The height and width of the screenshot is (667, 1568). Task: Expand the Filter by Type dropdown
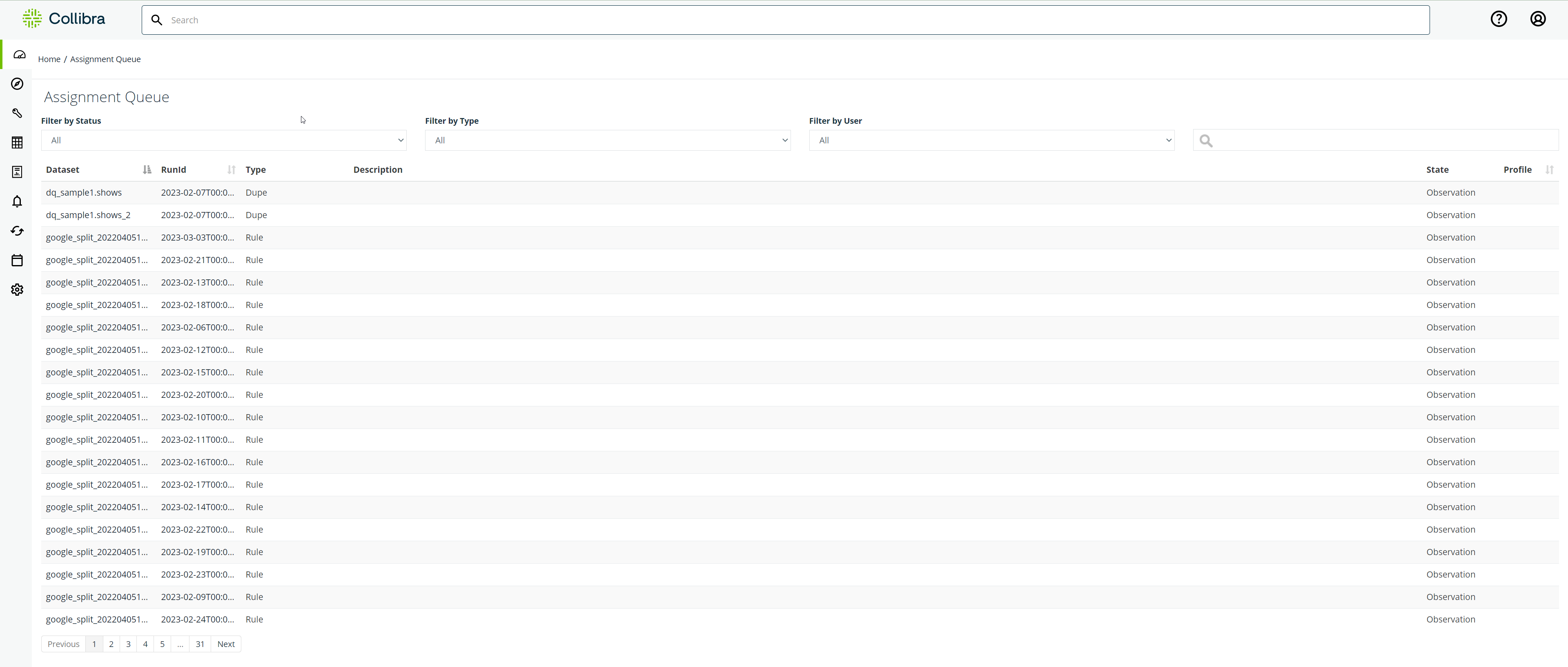coord(607,140)
